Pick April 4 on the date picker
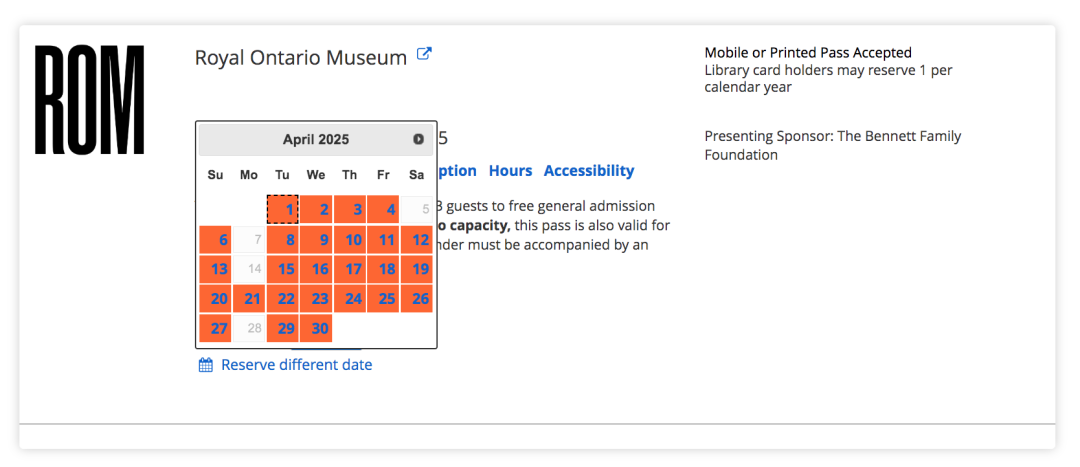The width and height of the screenshot is (1080, 467). [383, 209]
